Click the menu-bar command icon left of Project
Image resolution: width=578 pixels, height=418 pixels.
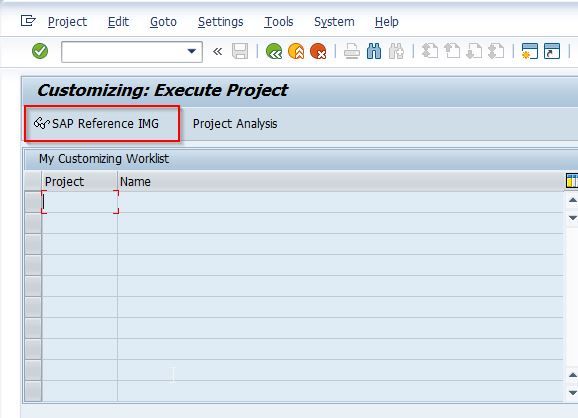[x=28, y=21]
